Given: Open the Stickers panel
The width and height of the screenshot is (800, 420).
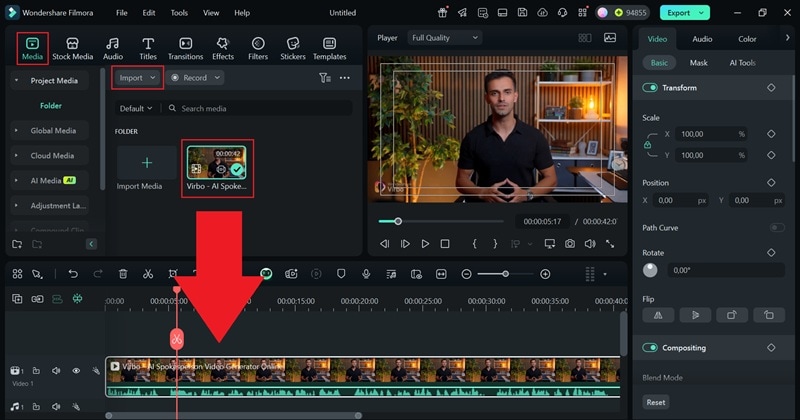Looking at the screenshot, I should pyautogui.click(x=293, y=48).
